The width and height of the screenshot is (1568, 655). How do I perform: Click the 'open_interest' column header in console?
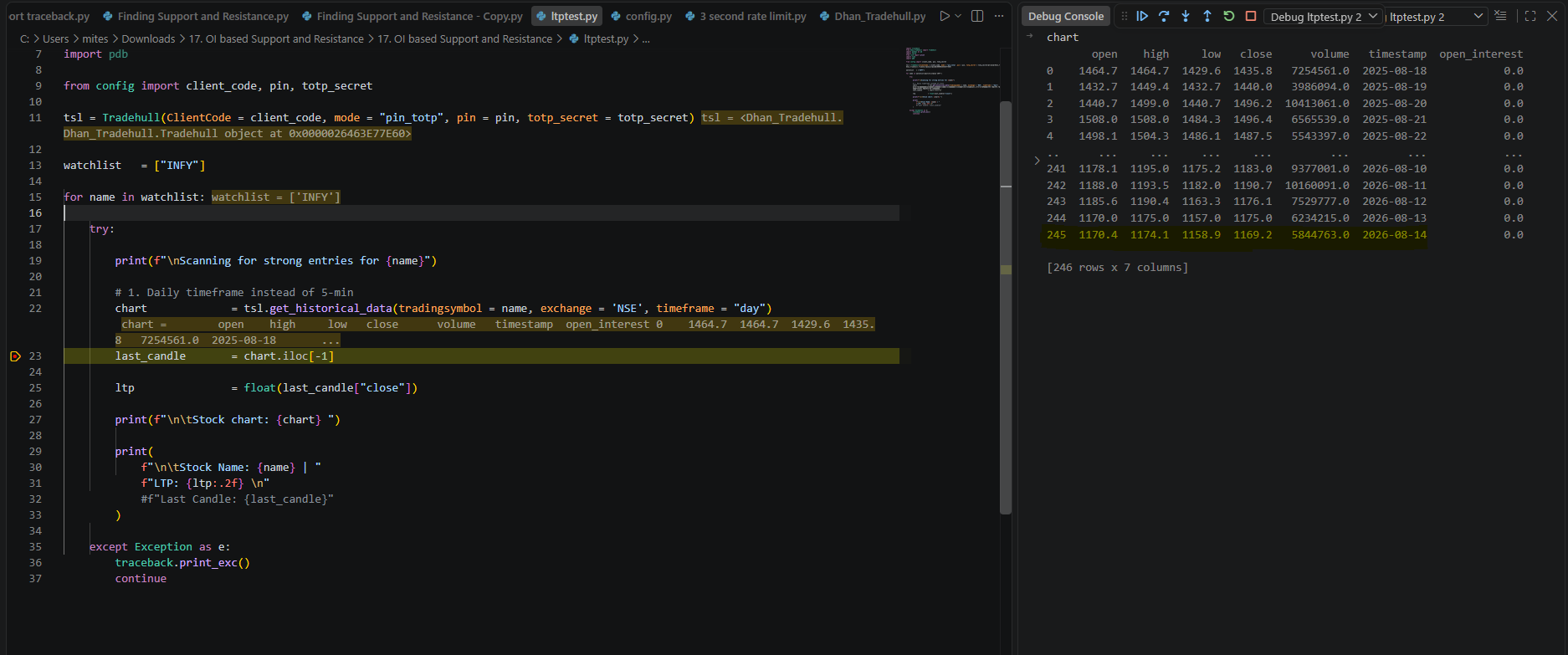tap(1481, 54)
